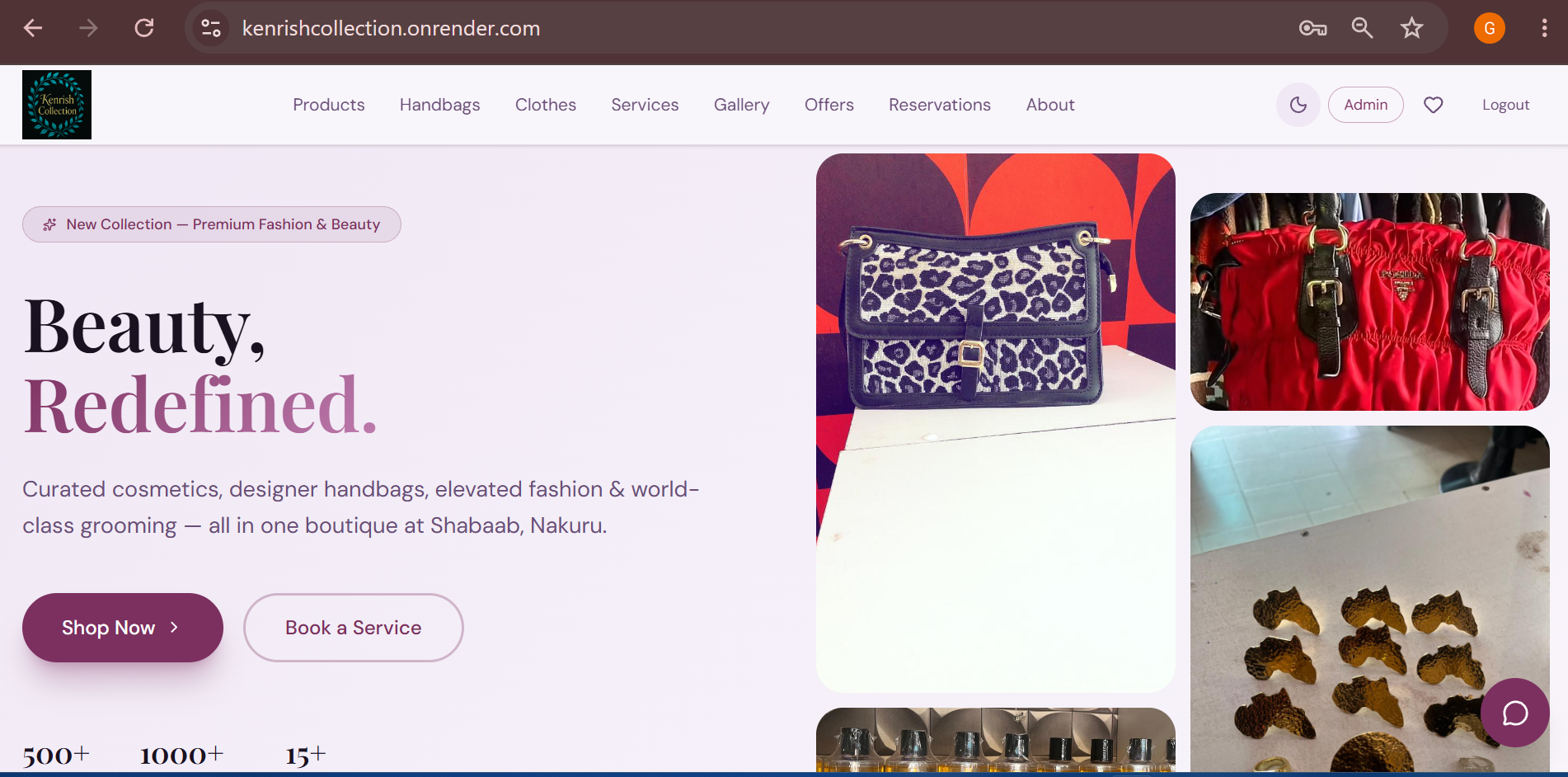Viewport: 1568px width, 777px height.
Task: Toggle dark mode with the moon icon
Action: coord(1298,105)
